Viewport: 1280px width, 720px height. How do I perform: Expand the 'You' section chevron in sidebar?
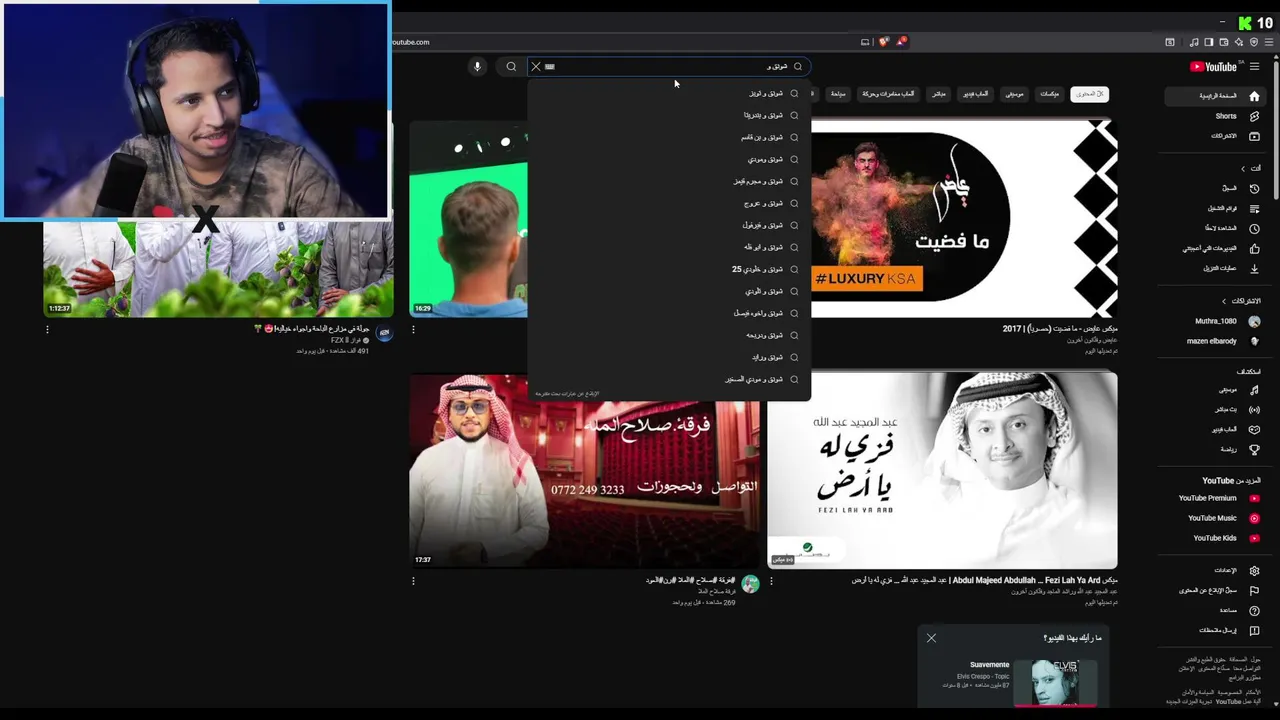pyautogui.click(x=1243, y=168)
